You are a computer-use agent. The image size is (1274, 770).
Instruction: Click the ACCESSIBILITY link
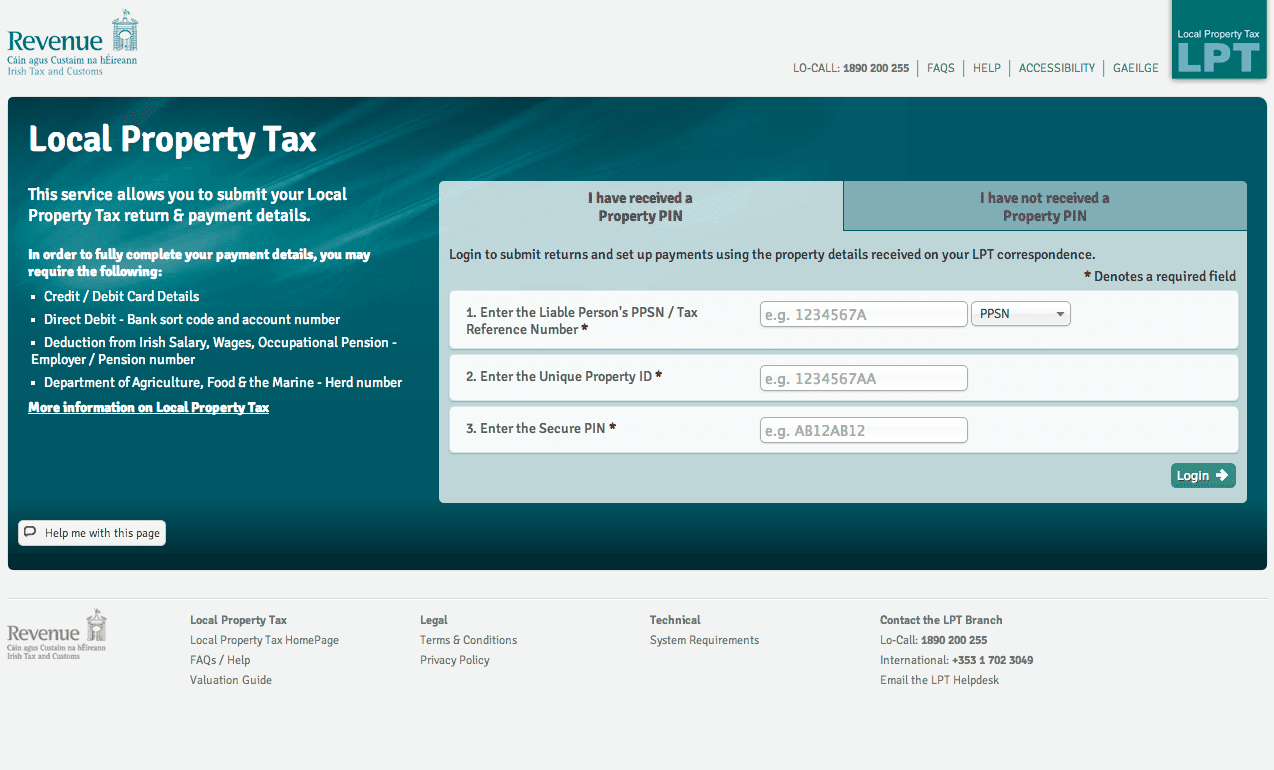(x=1056, y=68)
